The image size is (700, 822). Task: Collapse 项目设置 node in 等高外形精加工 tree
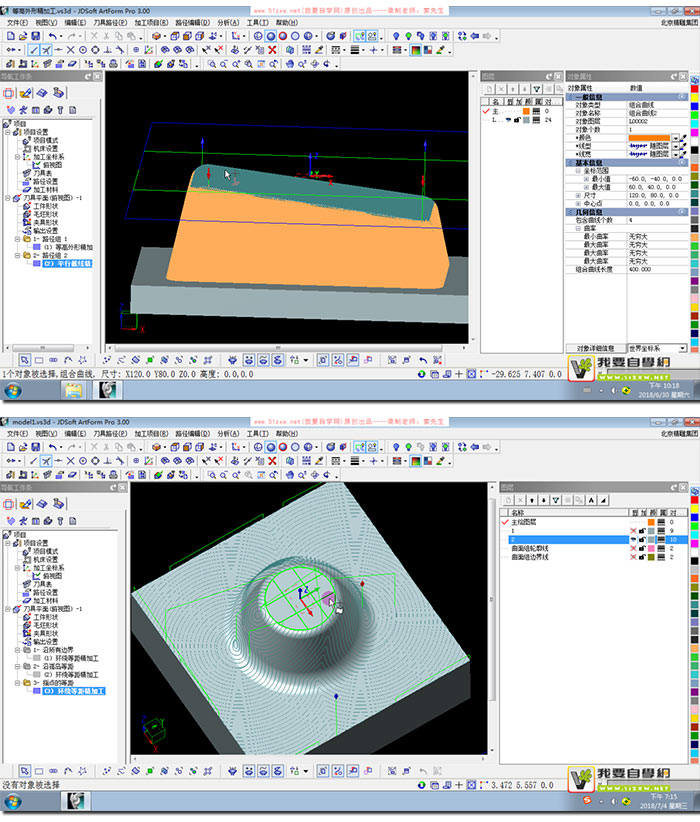[x=8, y=132]
